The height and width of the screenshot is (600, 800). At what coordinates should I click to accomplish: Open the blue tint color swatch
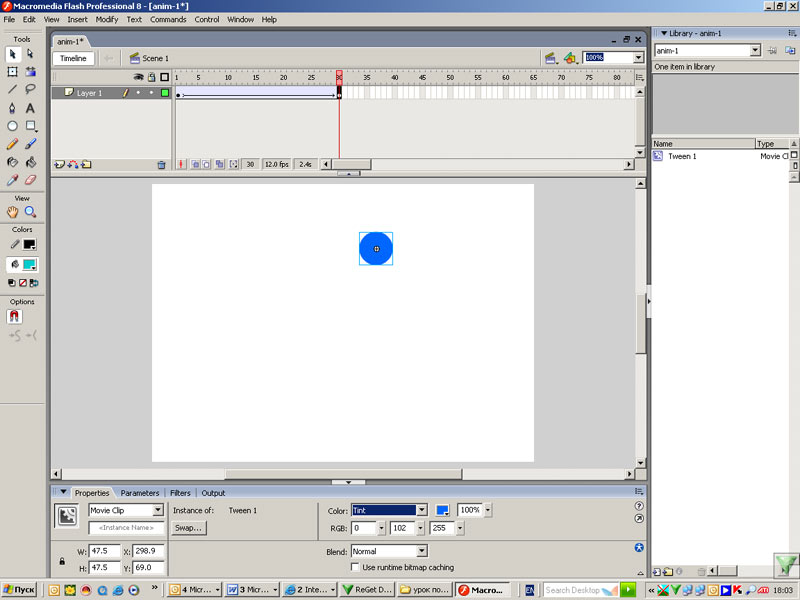click(442, 510)
